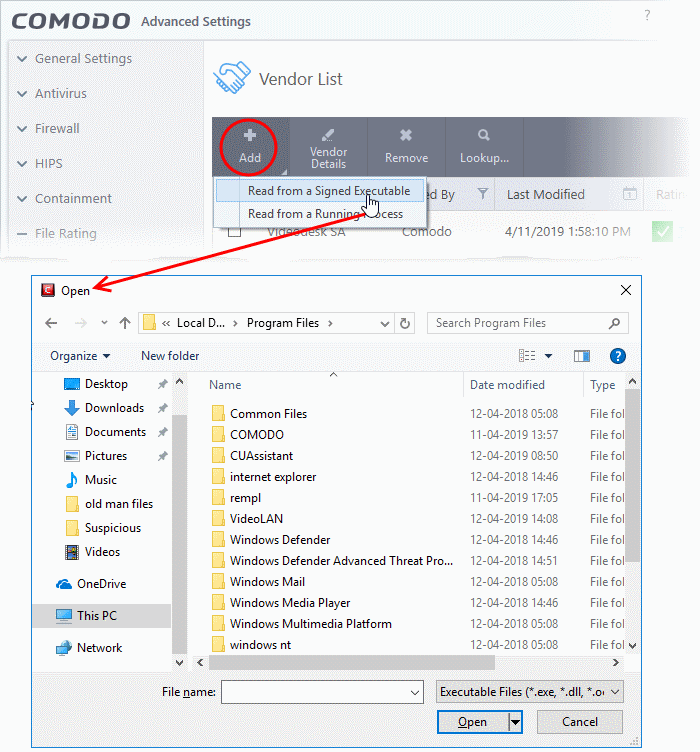This screenshot has height=752, width=700.
Task: Click the Open button's dropdown arrow
Action: point(515,722)
